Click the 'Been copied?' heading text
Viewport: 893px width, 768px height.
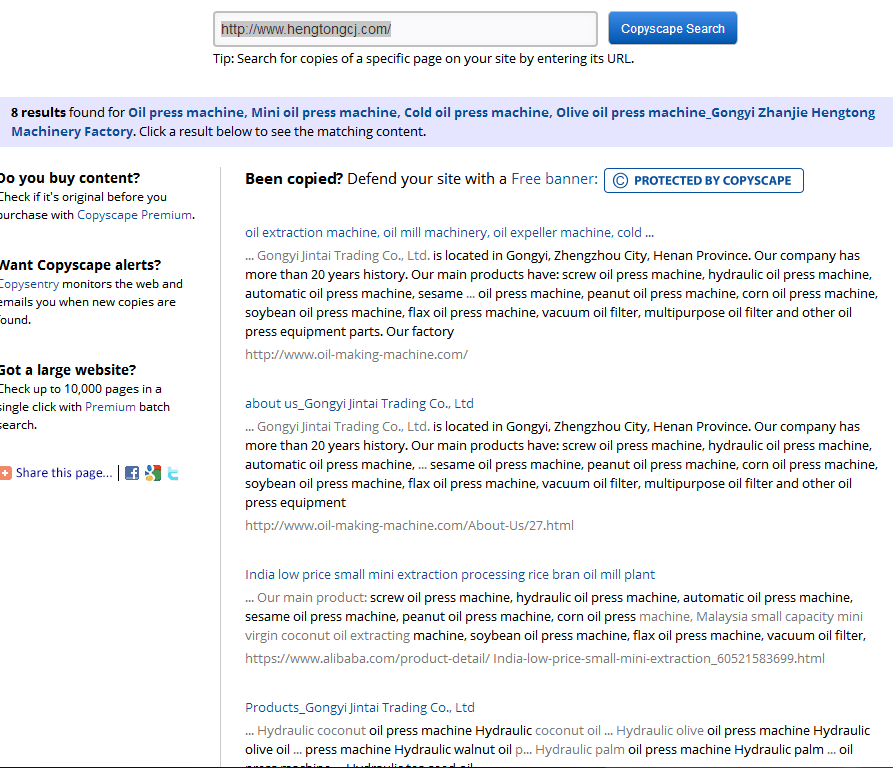(294, 179)
